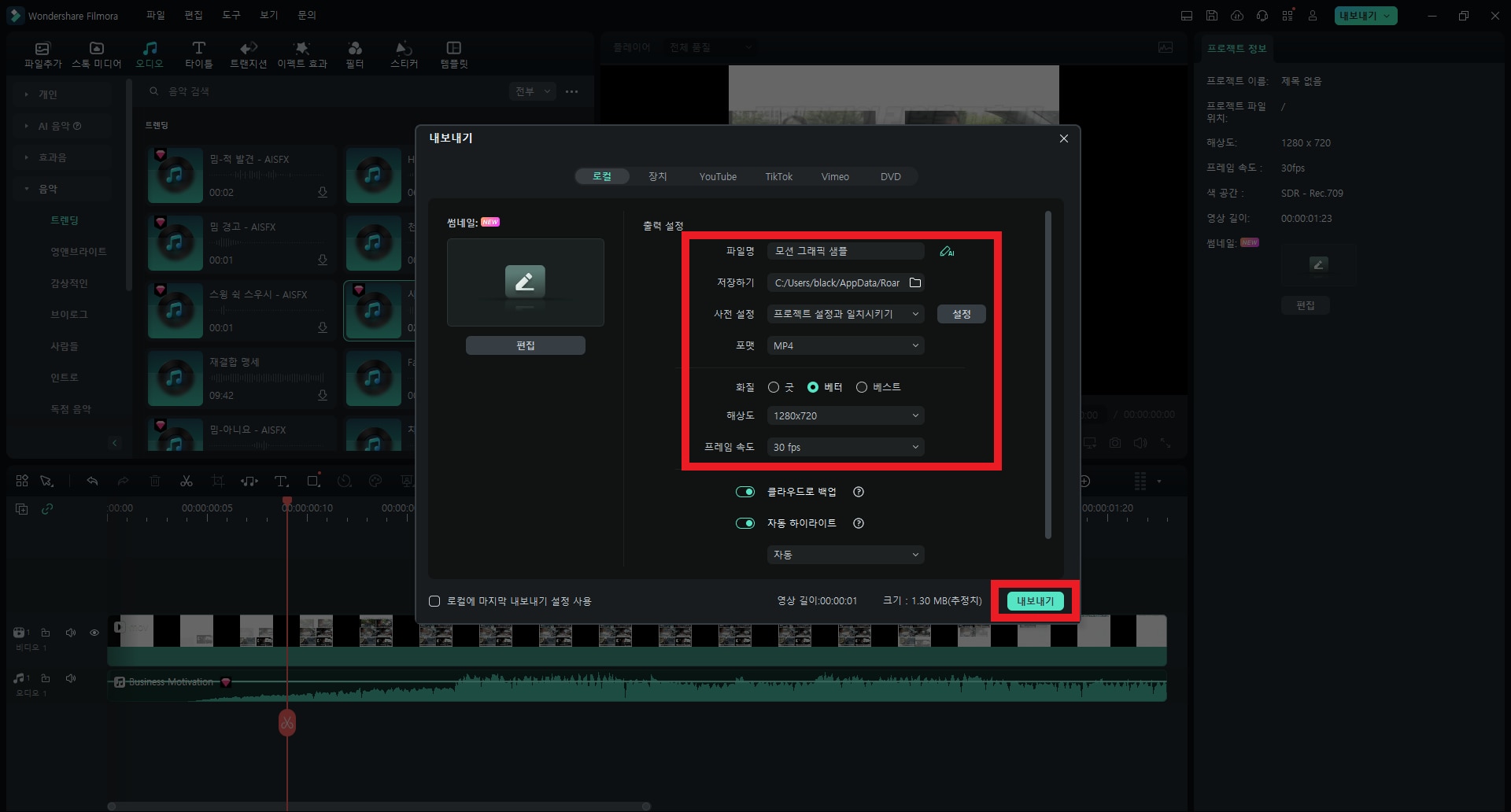
Task: Mute the 비디오 1 track speaker
Action: pyautogui.click(x=71, y=633)
